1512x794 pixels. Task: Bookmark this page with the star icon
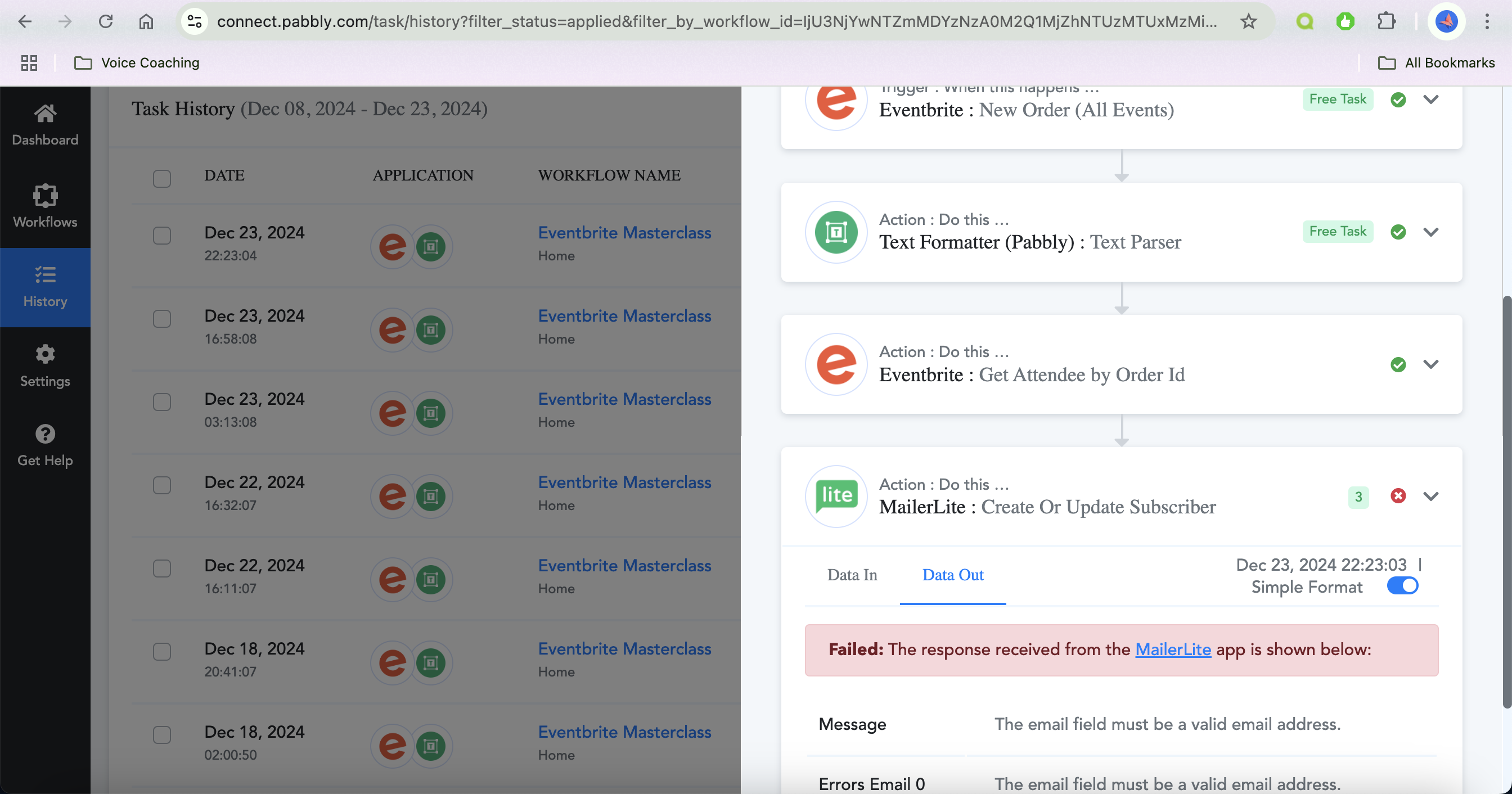(x=1248, y=22)
